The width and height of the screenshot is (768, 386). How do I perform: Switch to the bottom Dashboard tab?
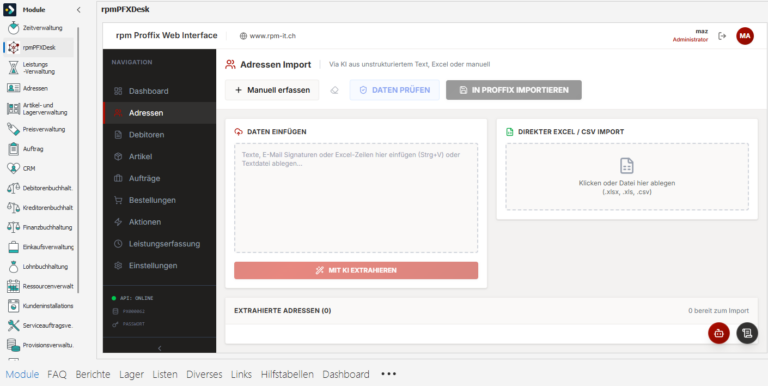click(x=346, y=374)
